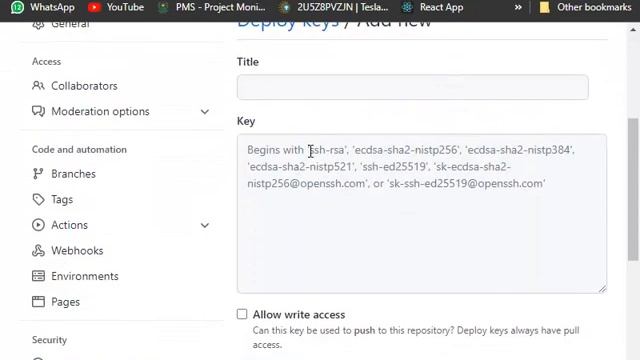Open Tags settings page

(x=62, y=200)
